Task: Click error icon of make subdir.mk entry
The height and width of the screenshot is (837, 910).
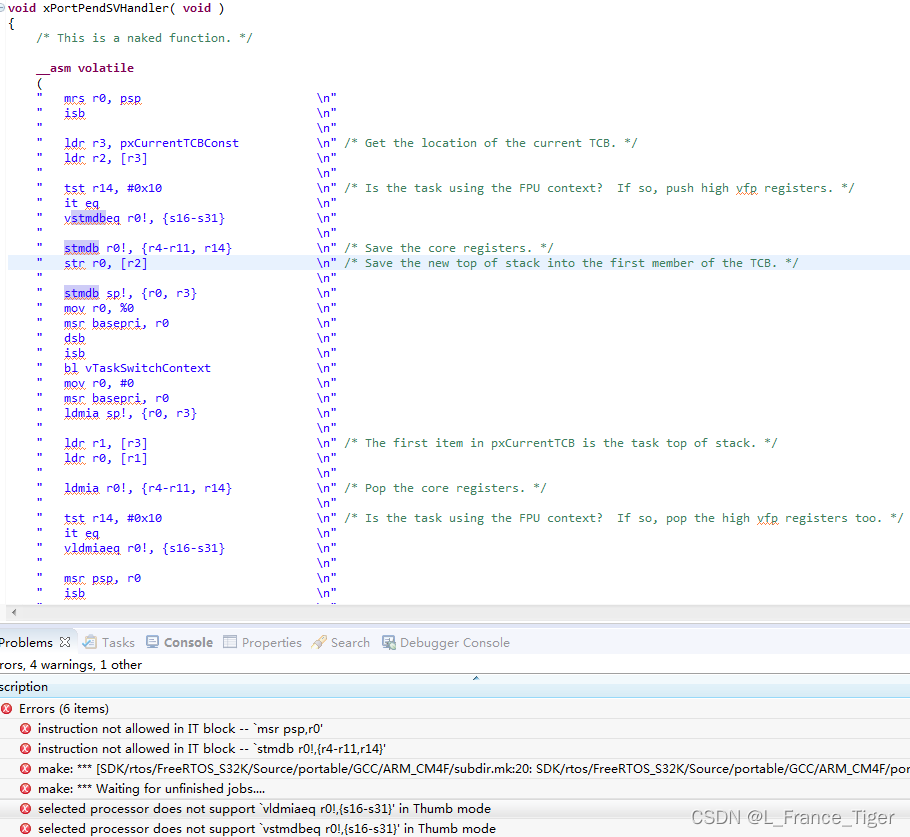Action: tap(26, 769)
